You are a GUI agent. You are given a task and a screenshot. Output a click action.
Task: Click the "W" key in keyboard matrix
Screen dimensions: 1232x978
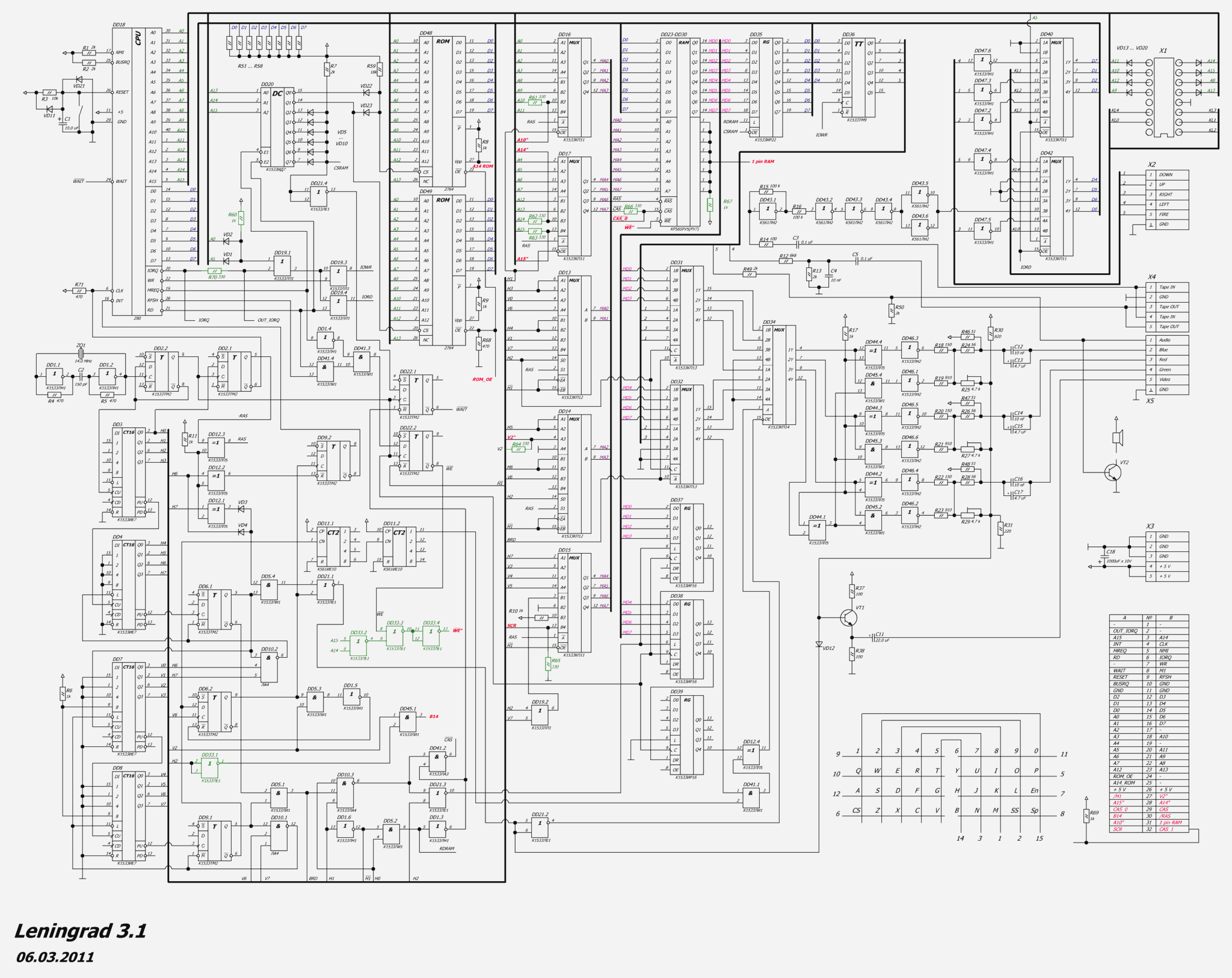tap(878, 771)
